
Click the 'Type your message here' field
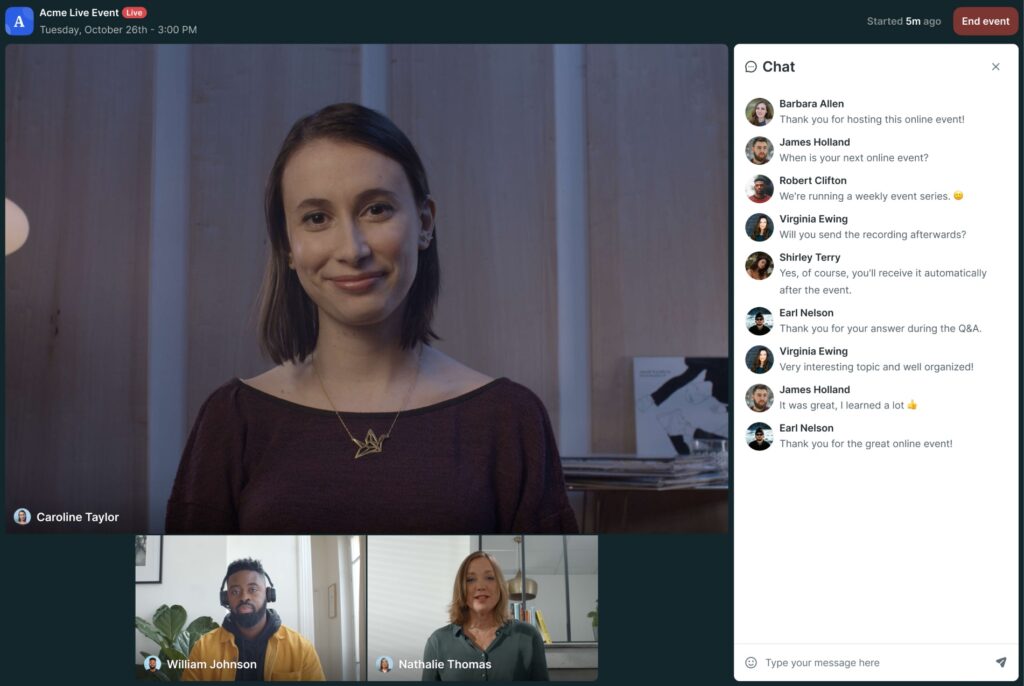pos(875,662)
